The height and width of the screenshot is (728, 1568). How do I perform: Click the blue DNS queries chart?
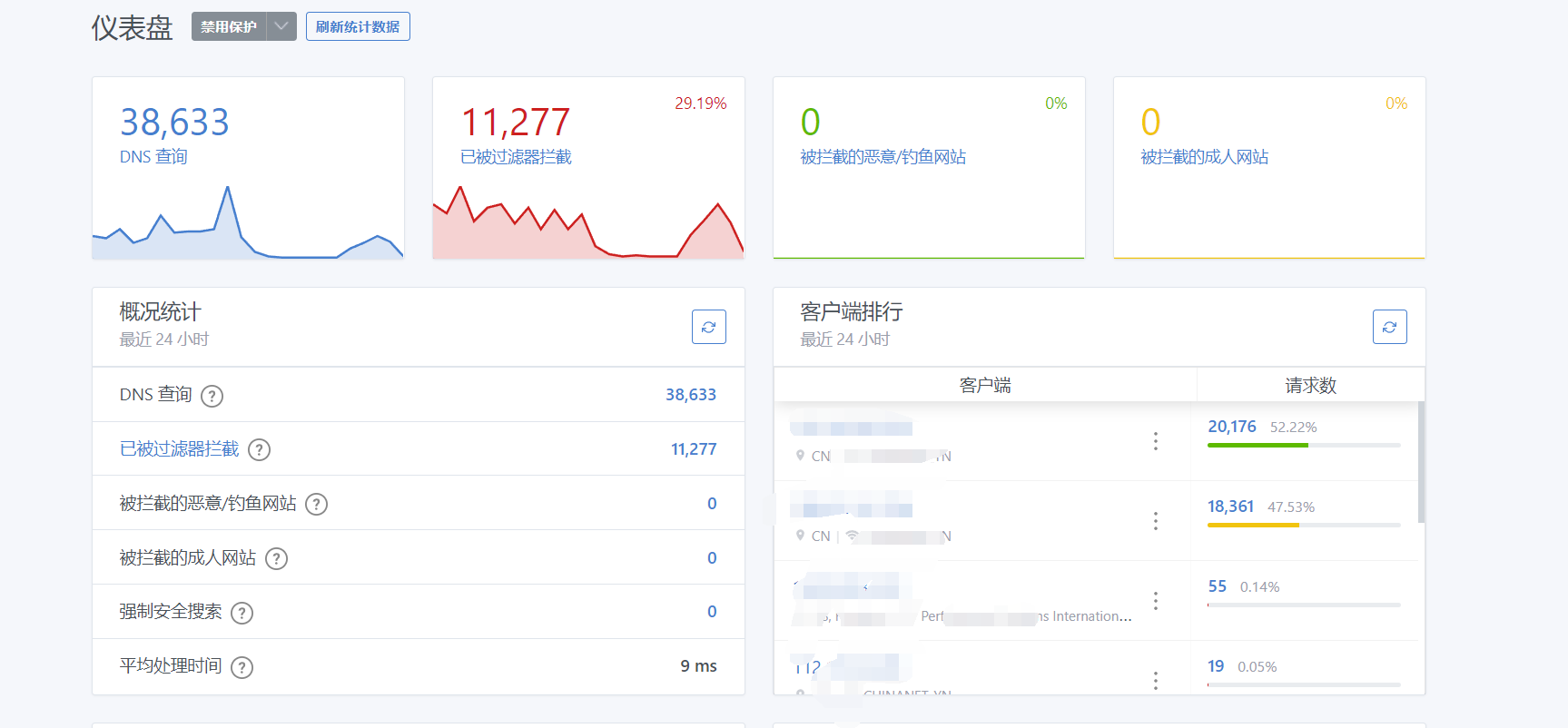click(x=248, y=222)
